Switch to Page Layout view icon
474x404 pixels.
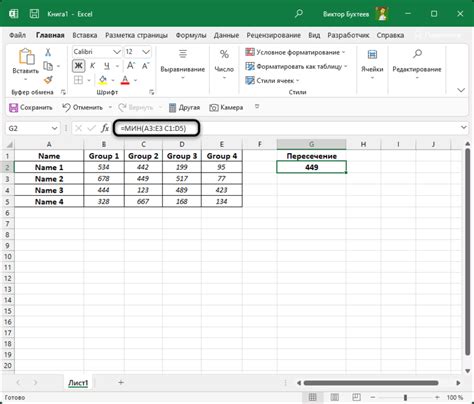334,397
